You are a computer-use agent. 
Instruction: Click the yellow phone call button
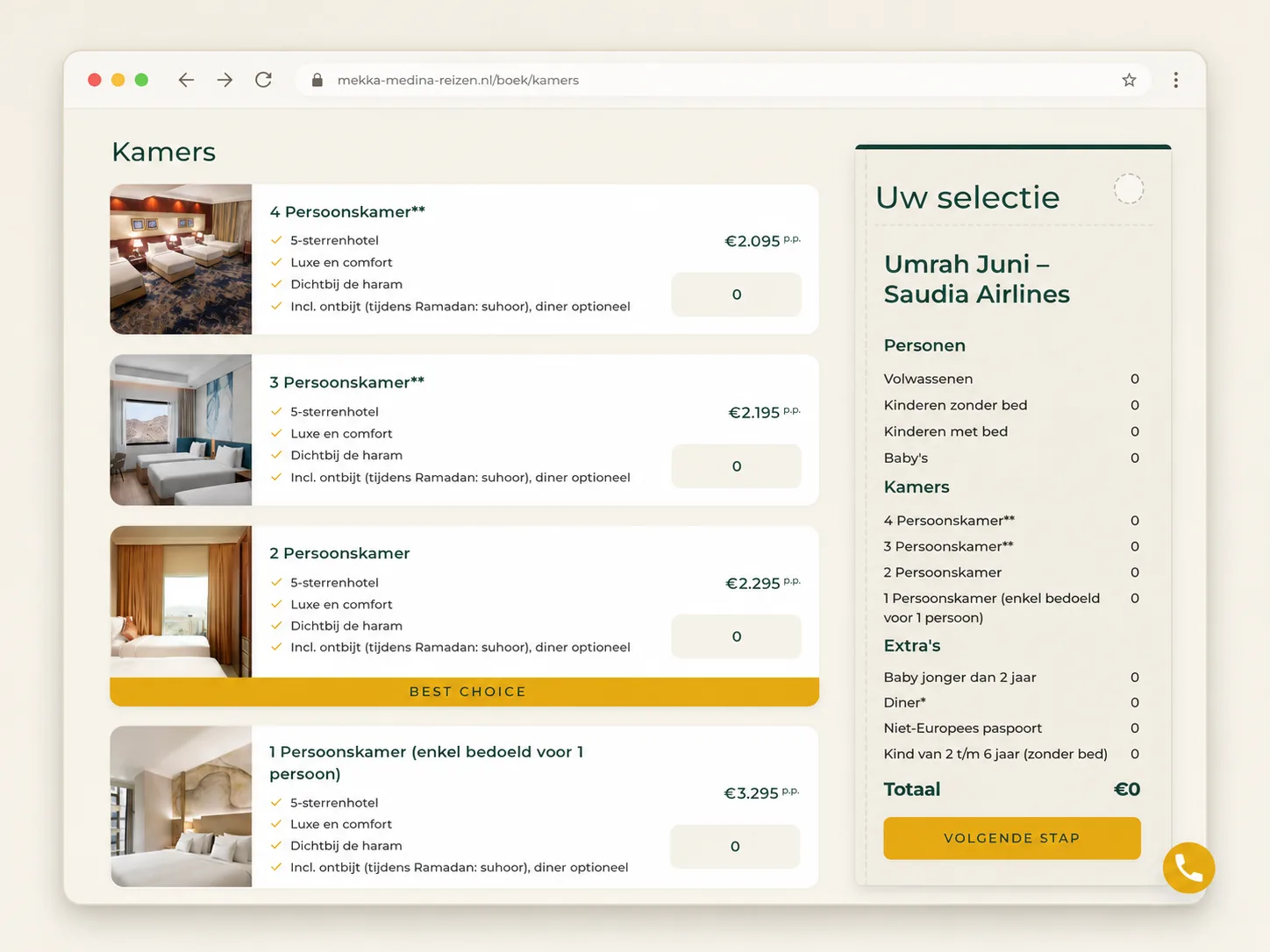[1188, 868]
